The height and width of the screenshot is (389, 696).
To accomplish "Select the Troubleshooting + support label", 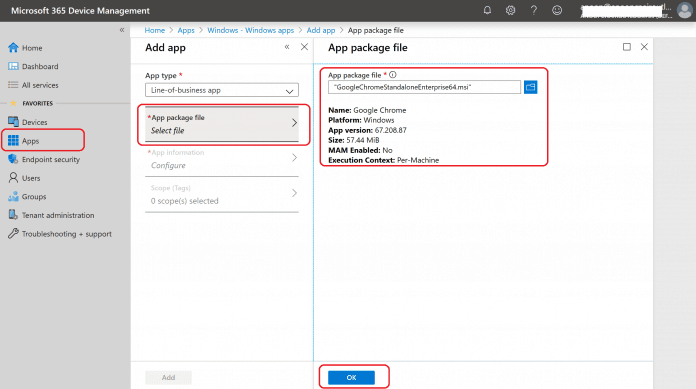I will tap(67, 234).
